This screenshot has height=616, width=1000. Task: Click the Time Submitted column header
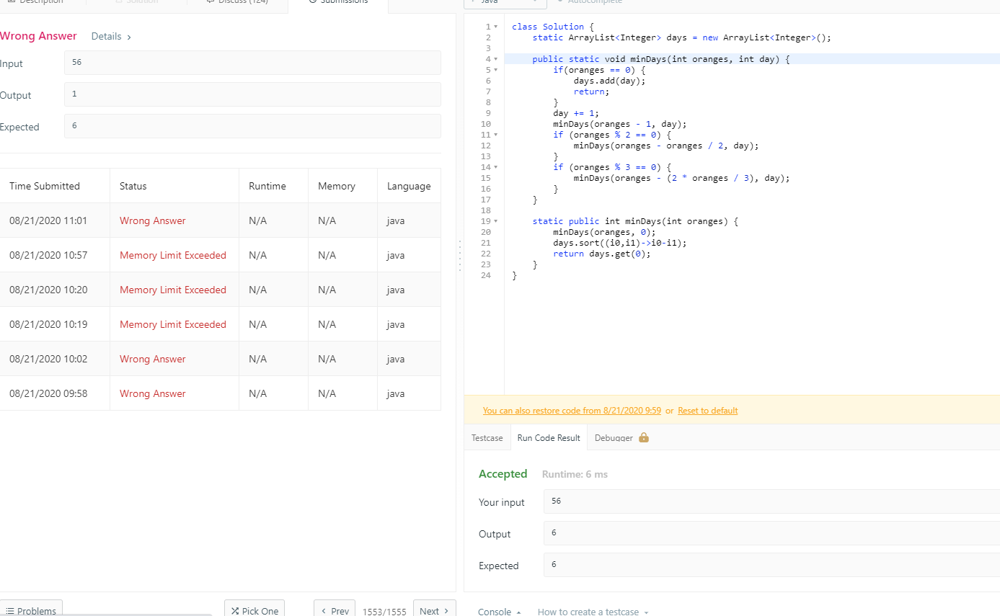coord(45,186)
